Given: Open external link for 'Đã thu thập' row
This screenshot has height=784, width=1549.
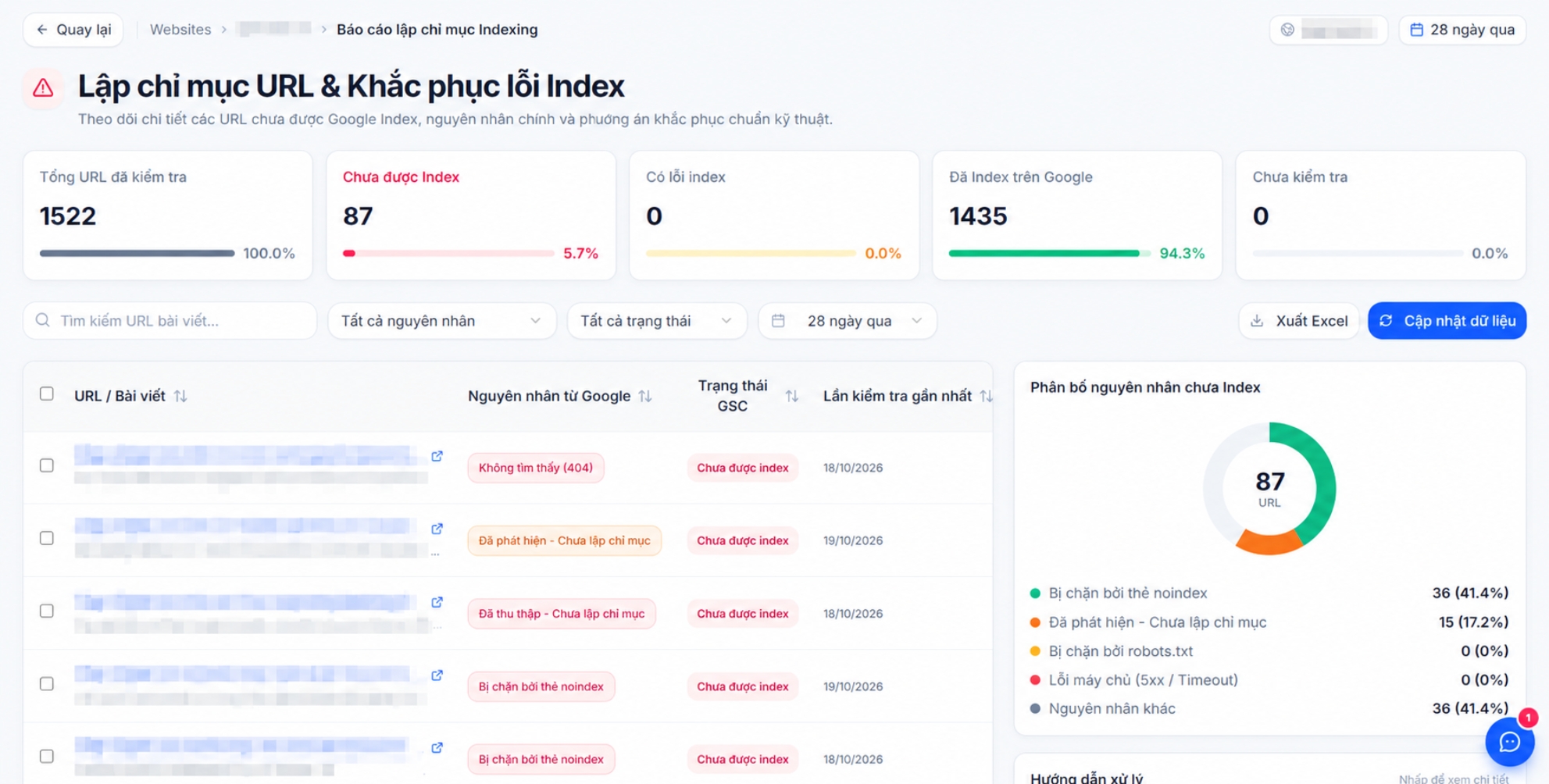Looking at the screenshot, I should (437, 602).
